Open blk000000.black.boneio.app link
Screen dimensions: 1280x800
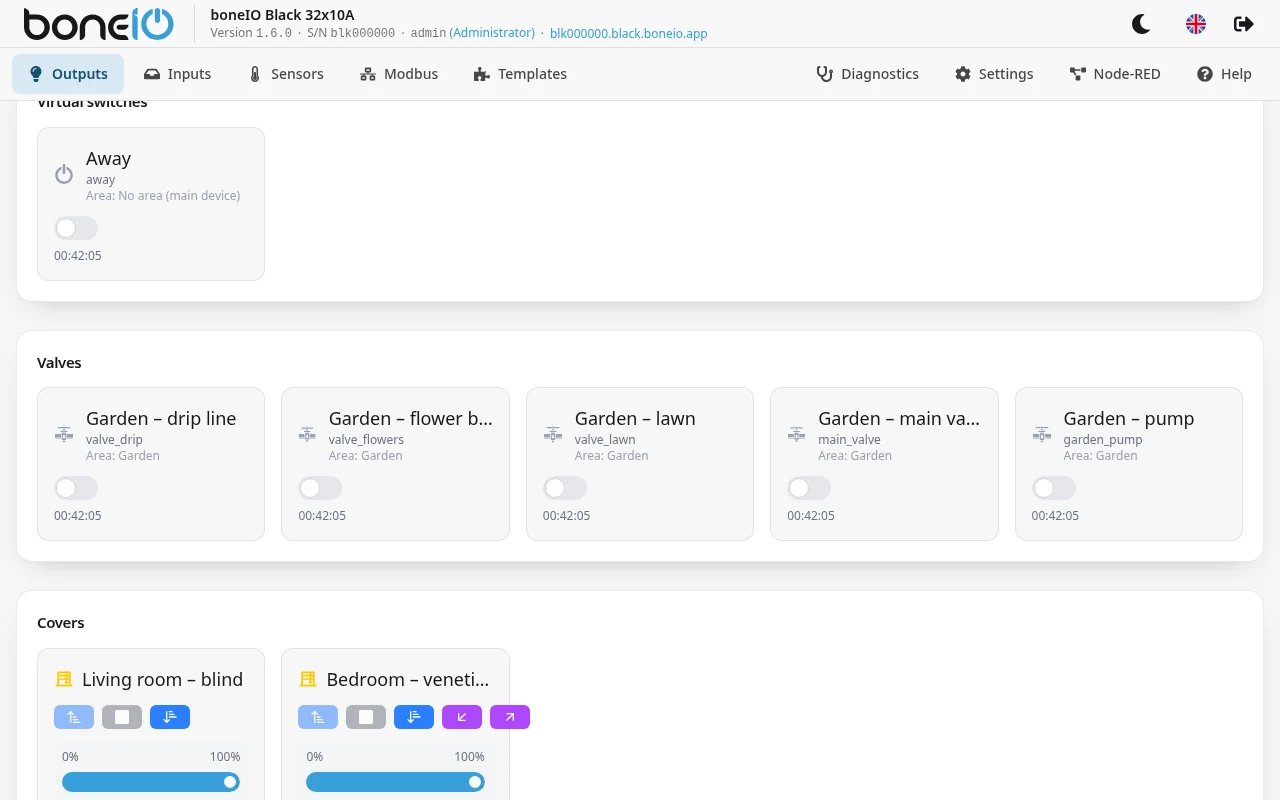click(628, 33)
